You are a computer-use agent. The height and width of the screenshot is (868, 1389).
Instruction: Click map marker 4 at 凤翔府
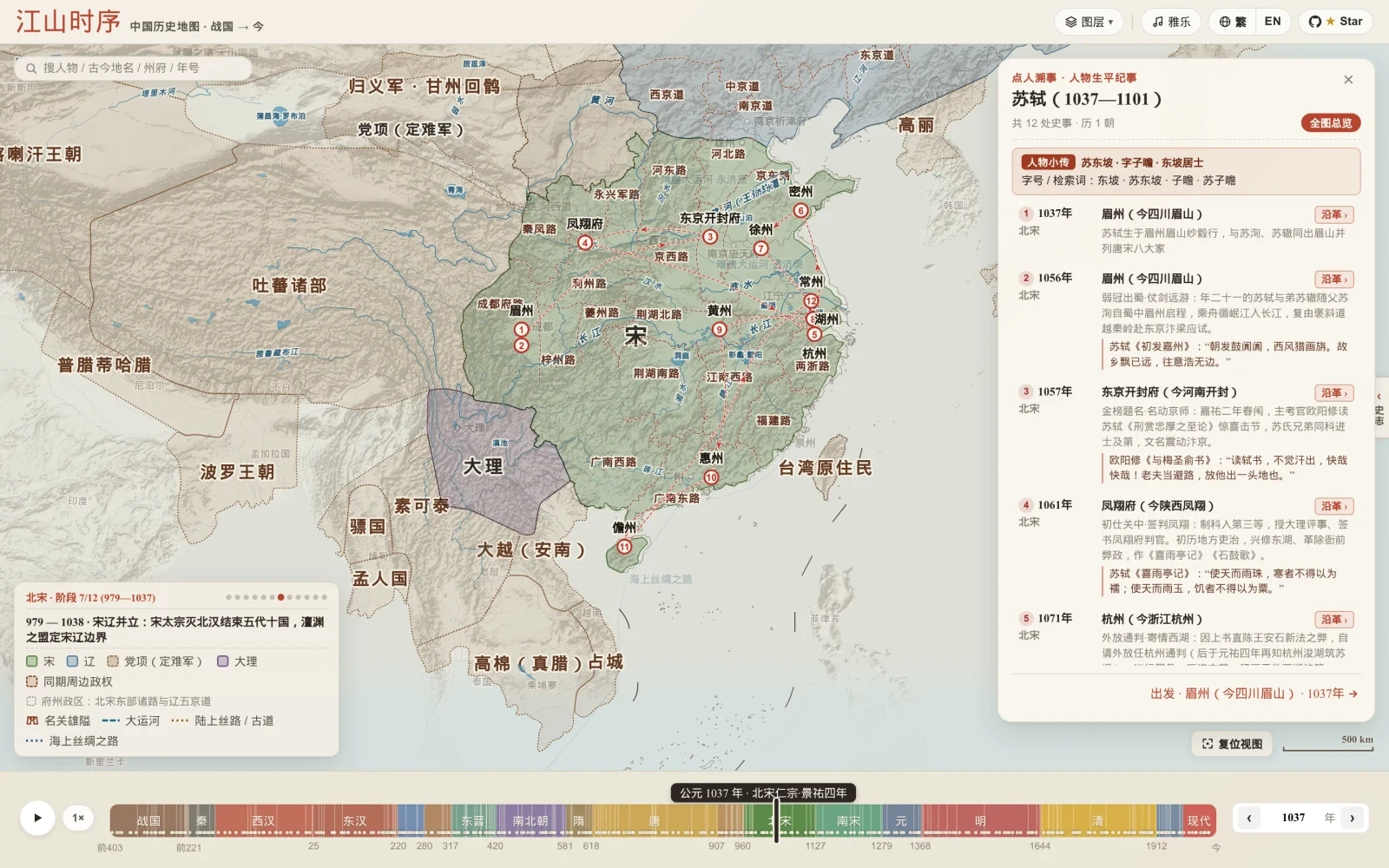coord(585,243)
